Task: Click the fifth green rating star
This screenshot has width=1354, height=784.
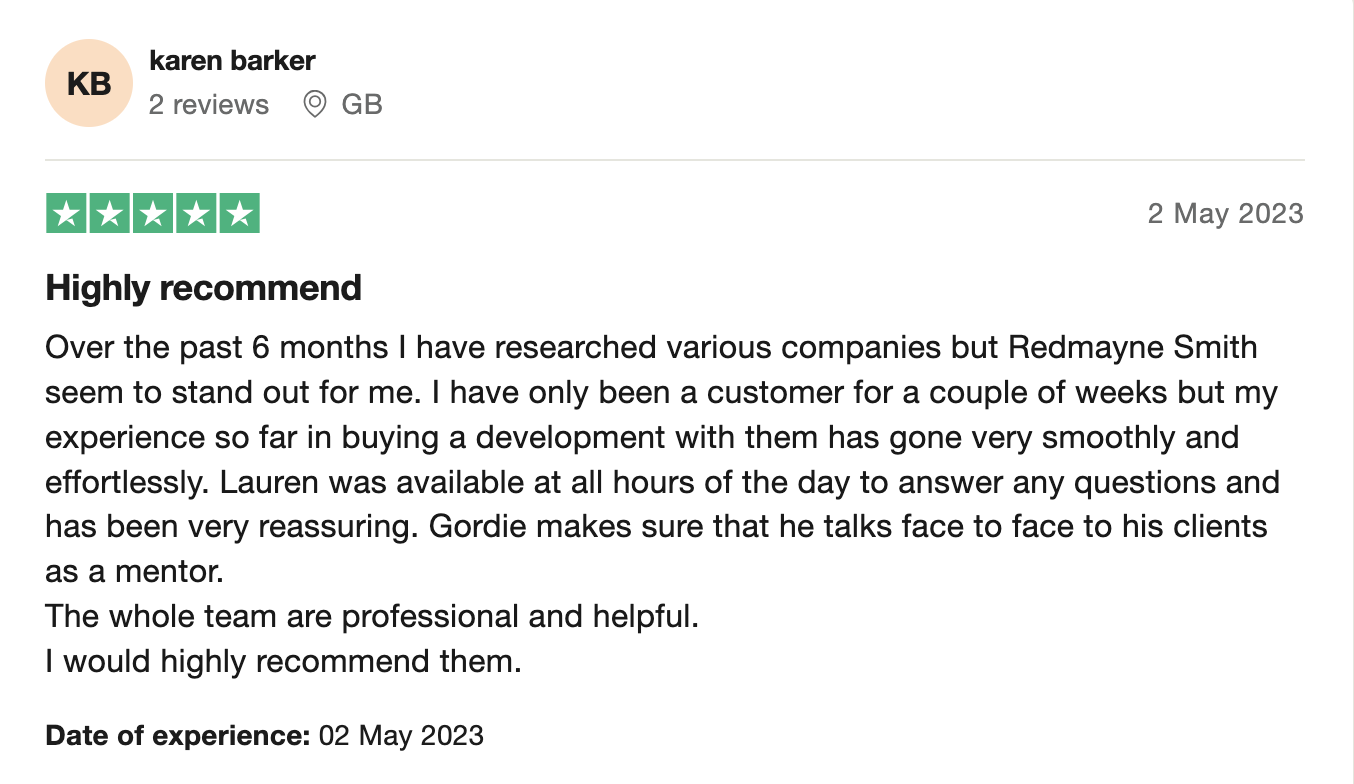Action: [x=239, y=213]
